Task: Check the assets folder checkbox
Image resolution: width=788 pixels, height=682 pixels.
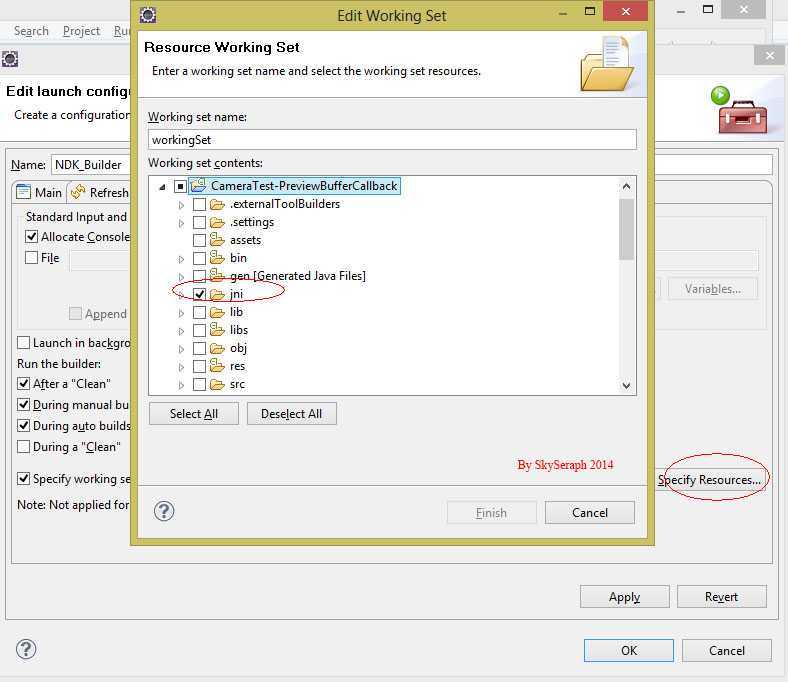Action: [200, 241]
